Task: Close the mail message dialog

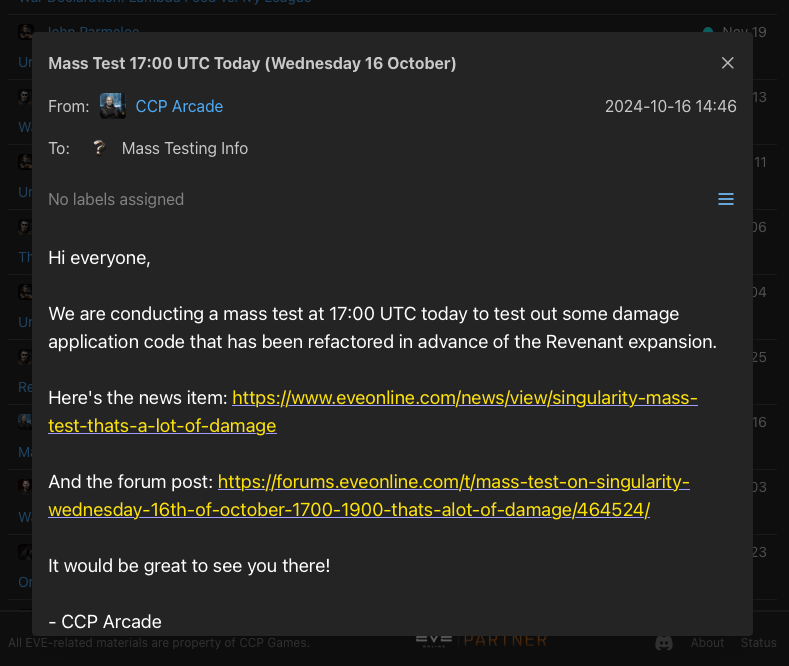Action: 727,63
